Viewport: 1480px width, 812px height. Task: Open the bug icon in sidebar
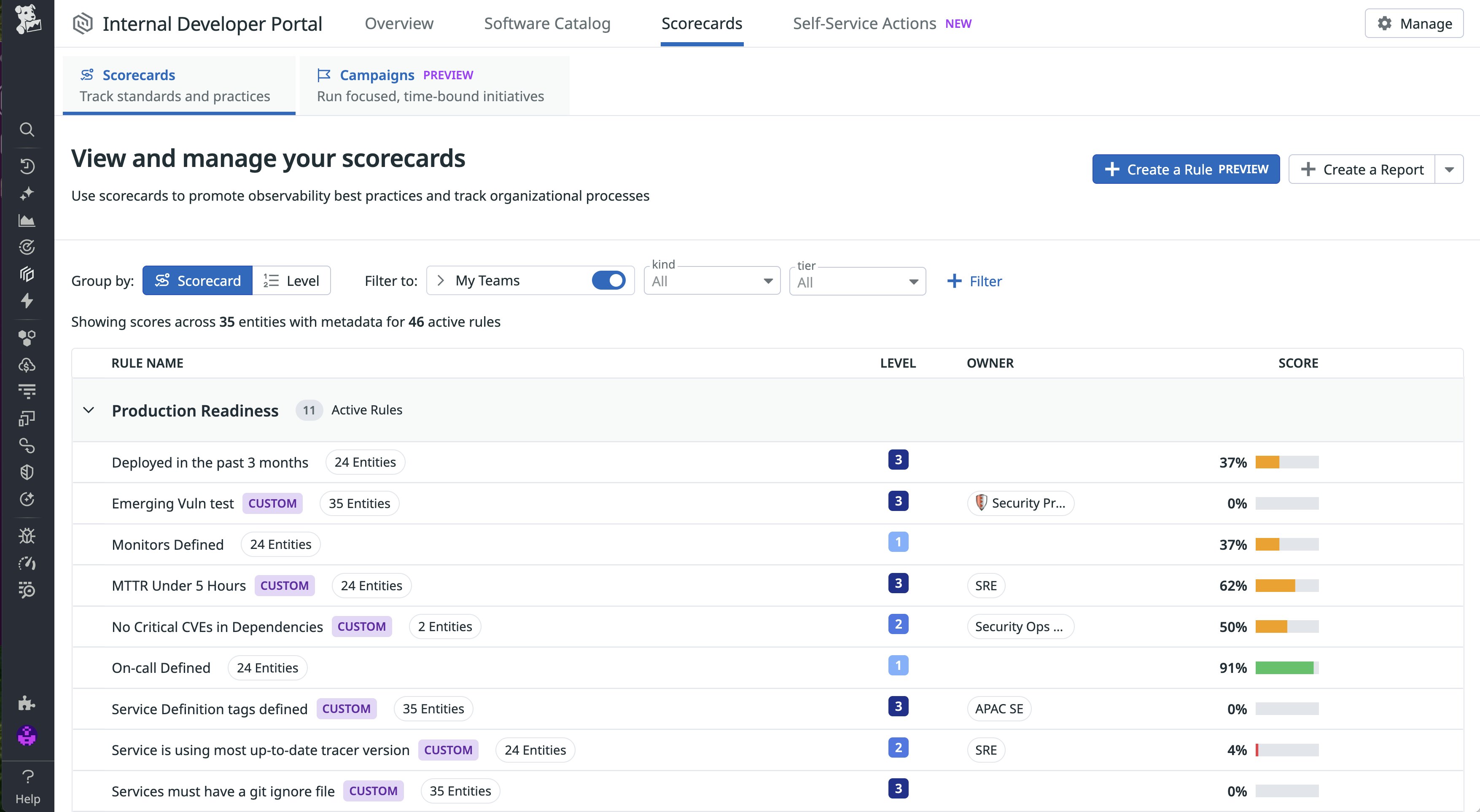pos(27,535)
